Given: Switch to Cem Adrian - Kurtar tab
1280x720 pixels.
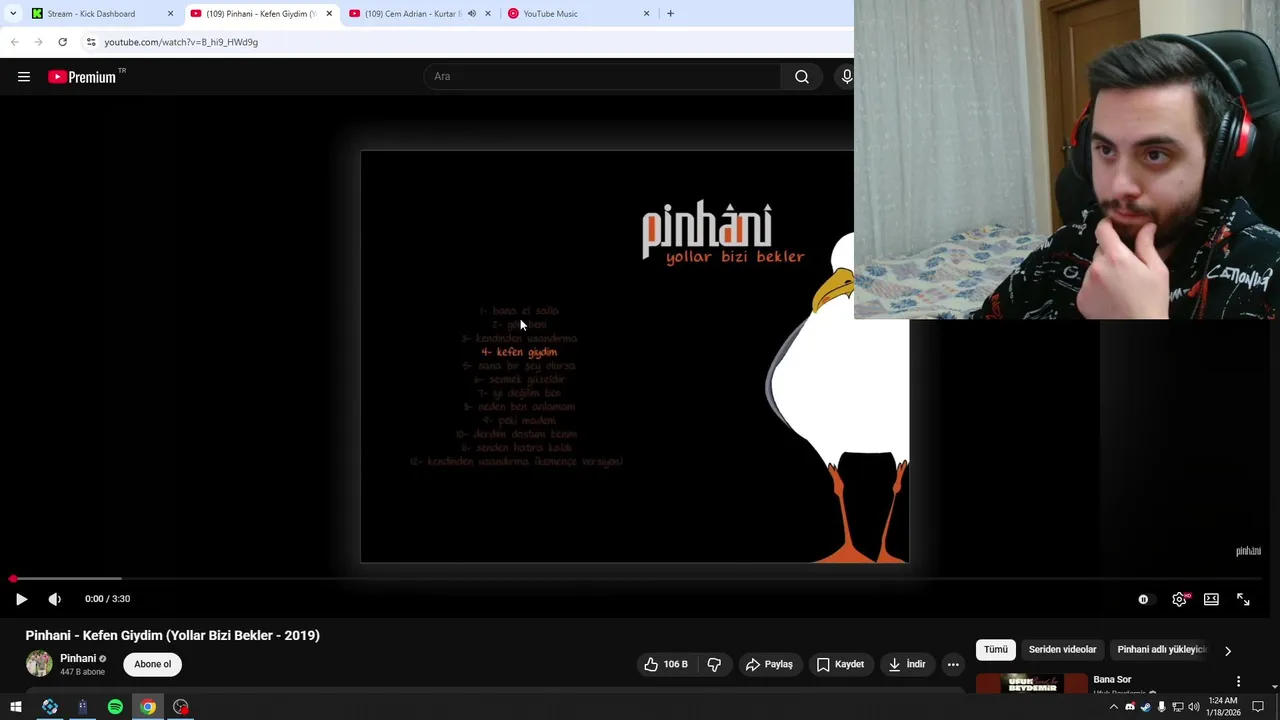Looking at the screenshot, I should (412, 14).
